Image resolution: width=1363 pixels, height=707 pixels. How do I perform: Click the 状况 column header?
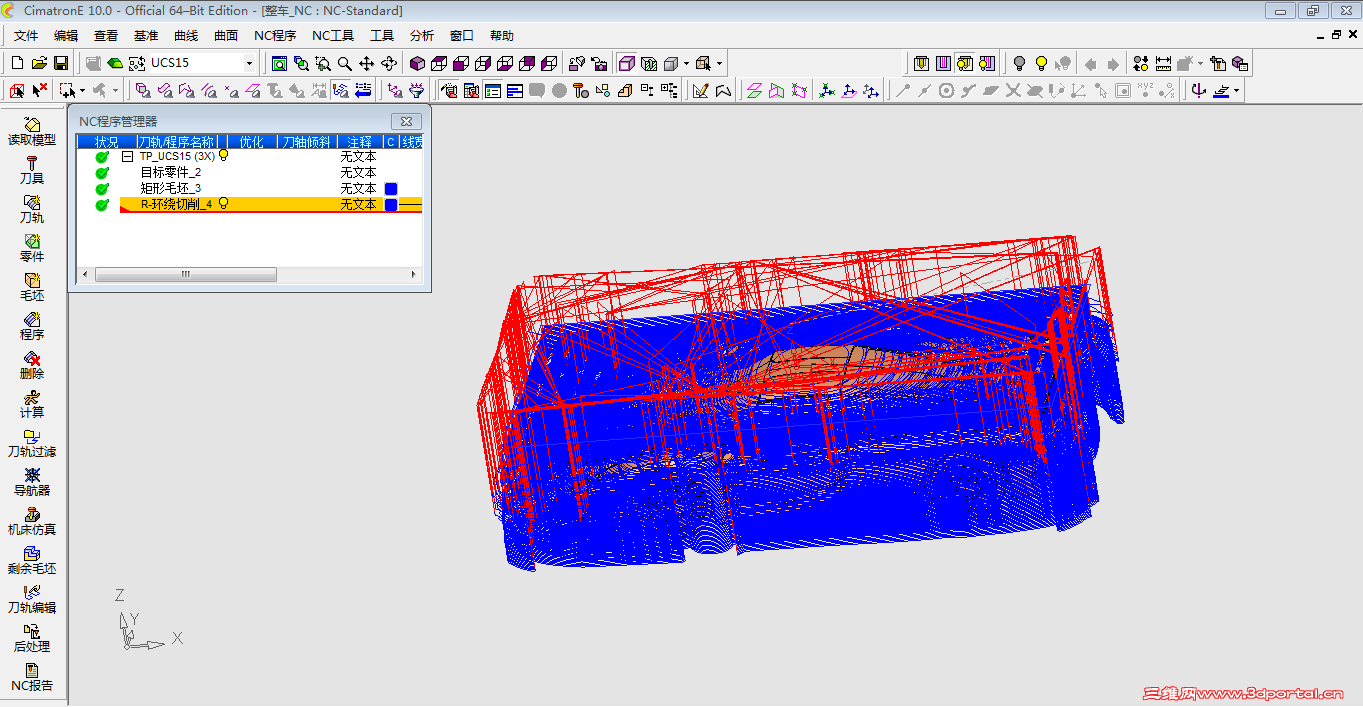(106, 142)
